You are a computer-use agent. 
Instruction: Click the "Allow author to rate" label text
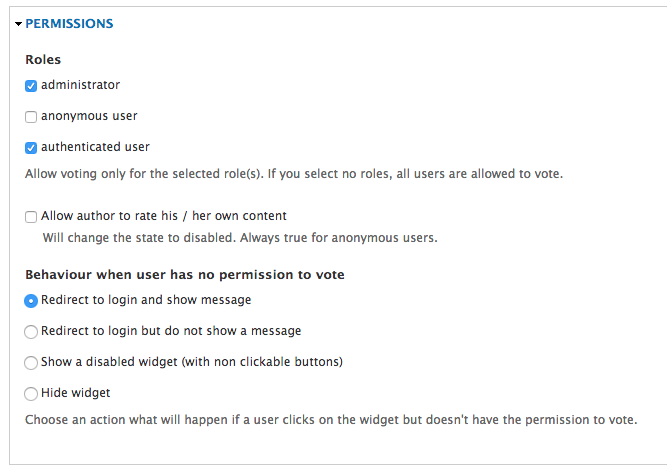tap(164, 215)
